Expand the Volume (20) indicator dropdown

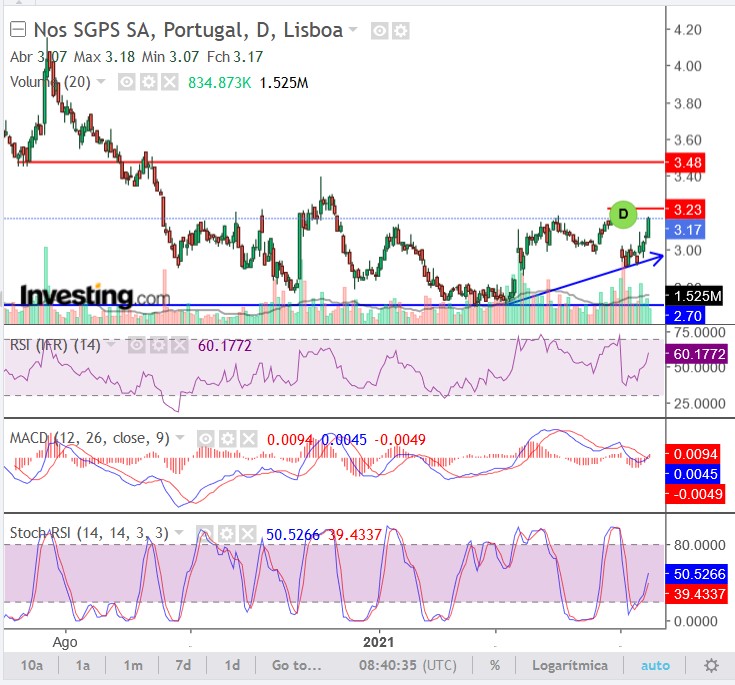101,83
